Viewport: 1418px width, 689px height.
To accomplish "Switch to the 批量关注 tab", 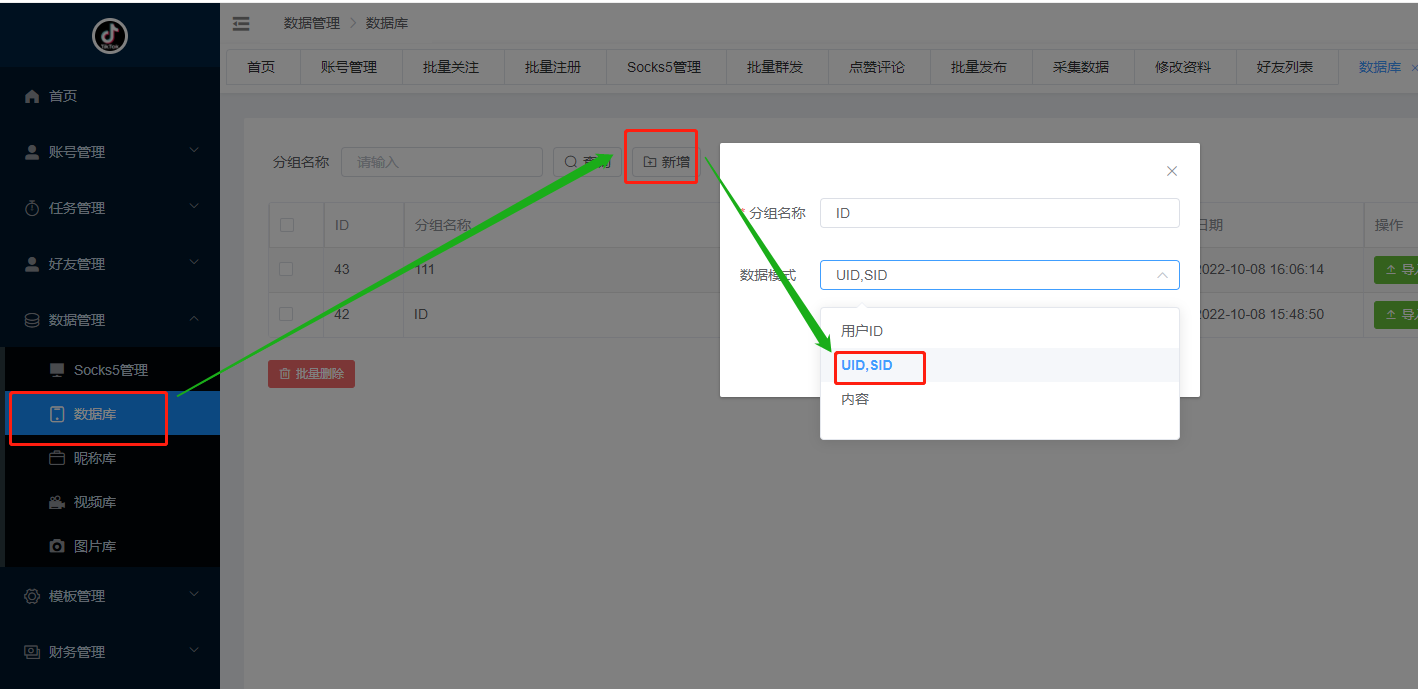I will tap(451, 67).
